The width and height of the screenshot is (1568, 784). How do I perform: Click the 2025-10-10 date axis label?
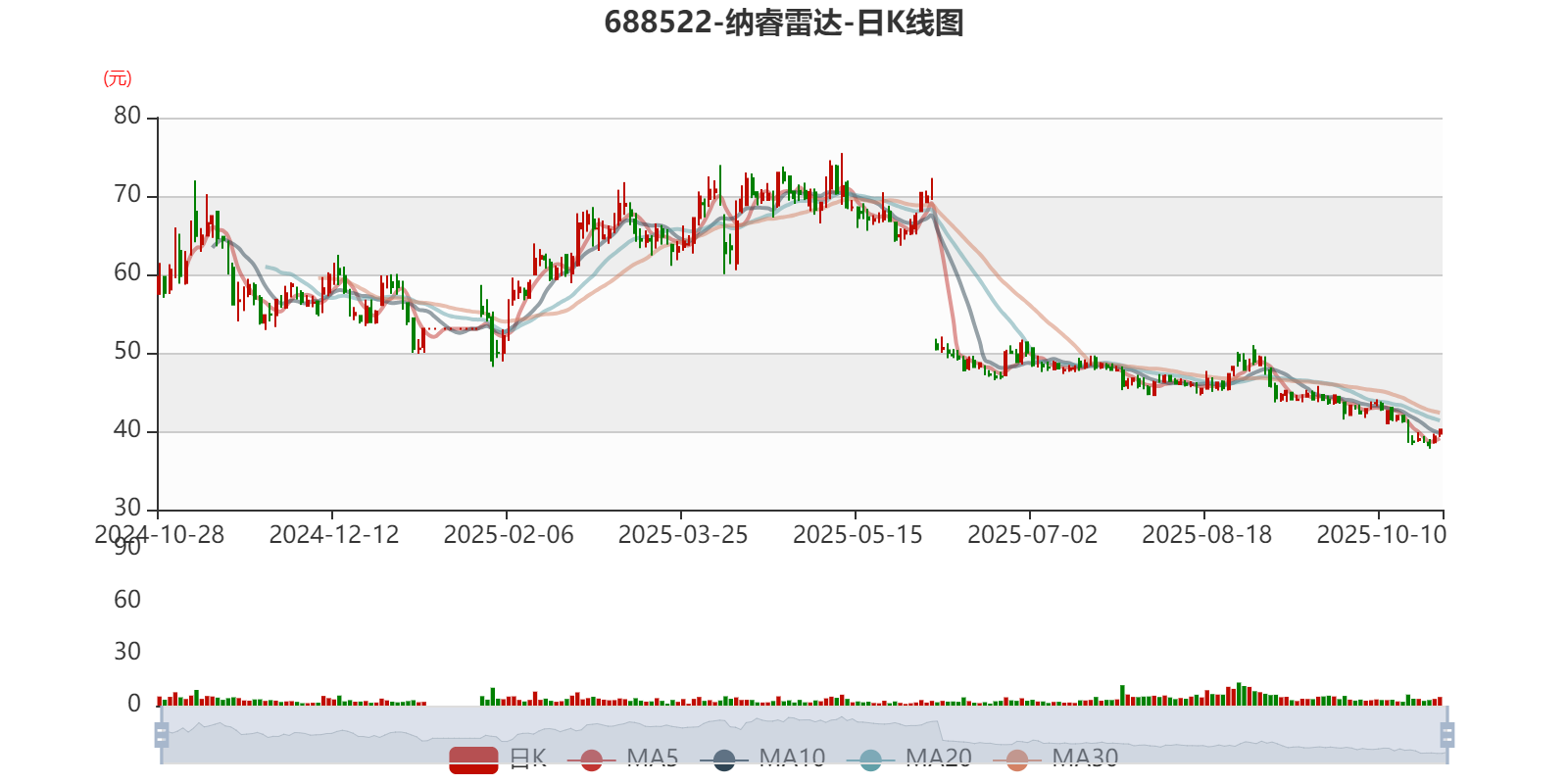(1381, 535)
